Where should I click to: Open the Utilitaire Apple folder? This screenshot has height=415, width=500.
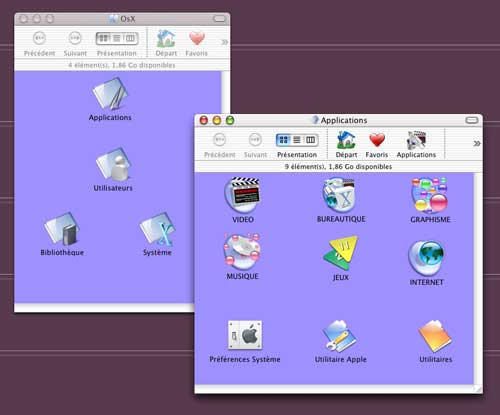[x=339, y=336]
